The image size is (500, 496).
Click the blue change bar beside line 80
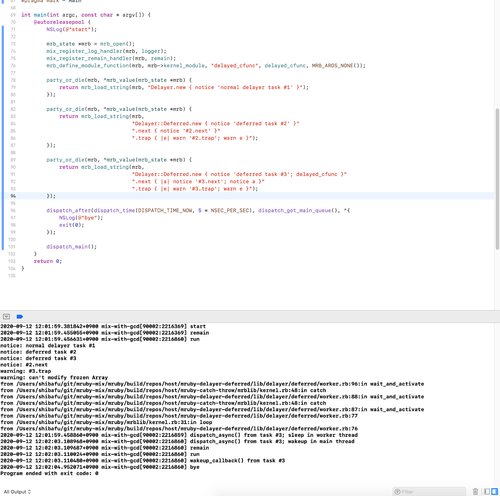pos(3,95)
